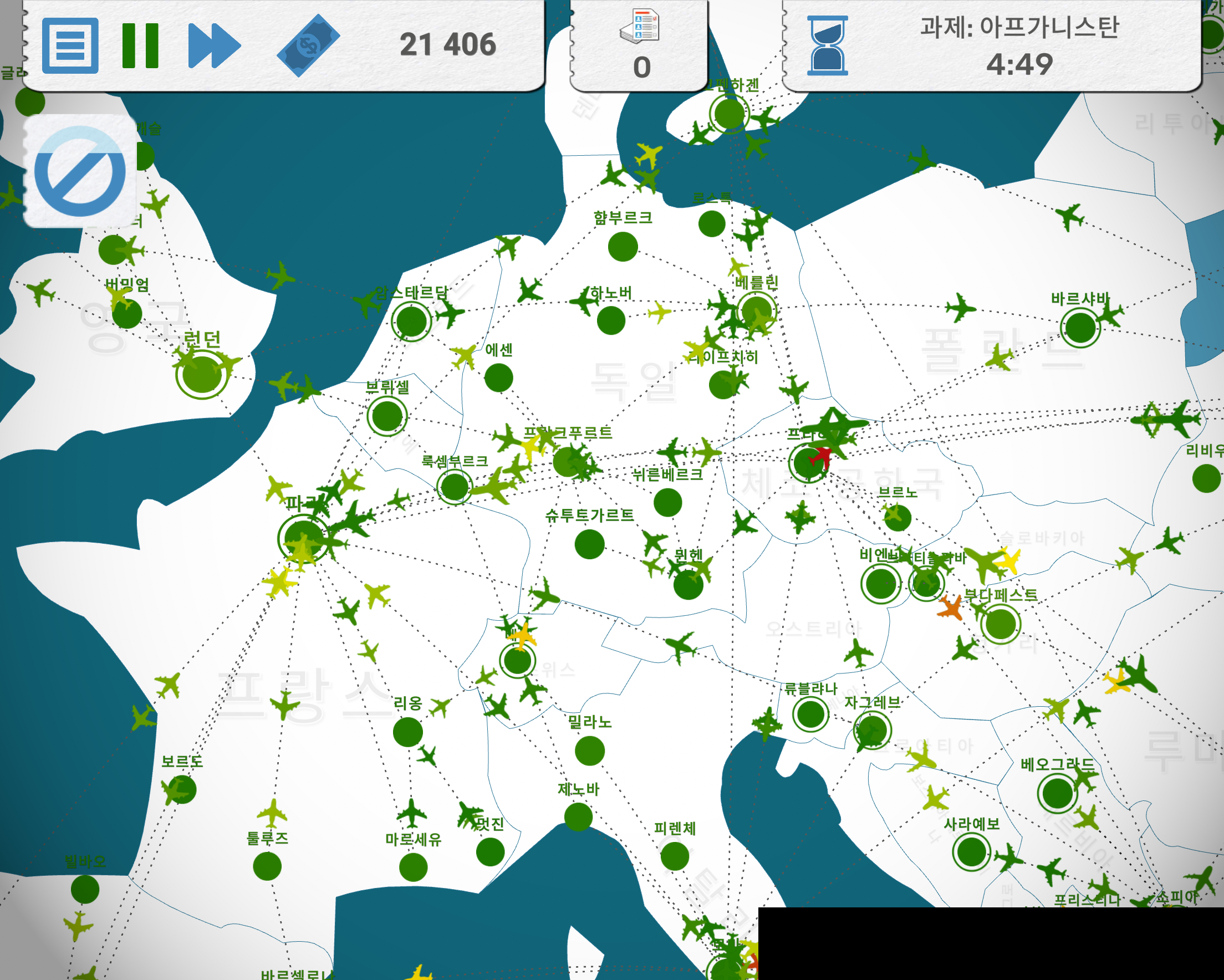Screen dimensions: 1224x980
Task: Click the hourglass task timer icon
Action: pos(827,45)
